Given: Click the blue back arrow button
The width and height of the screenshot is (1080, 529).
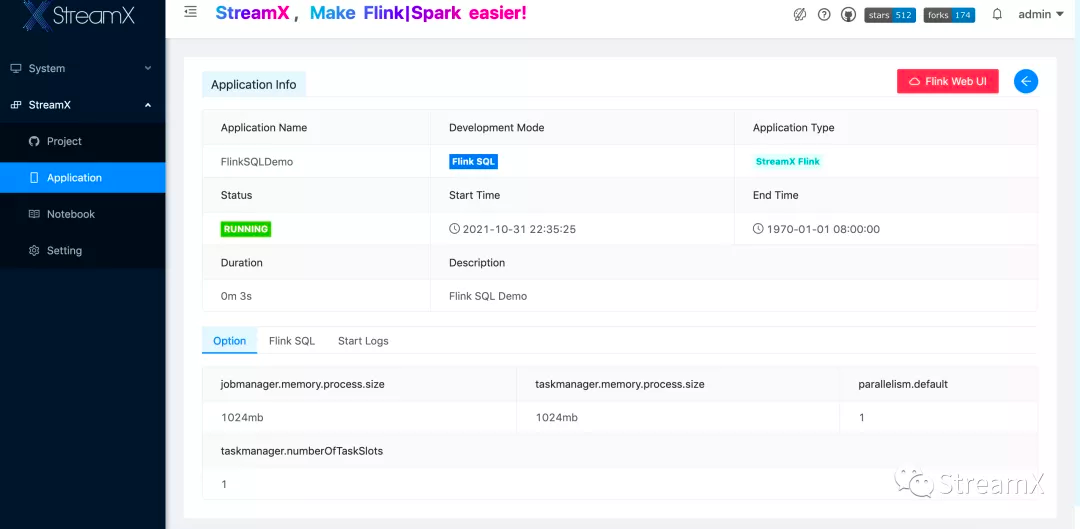Looking at the screenshot, I should point(1025,82).
